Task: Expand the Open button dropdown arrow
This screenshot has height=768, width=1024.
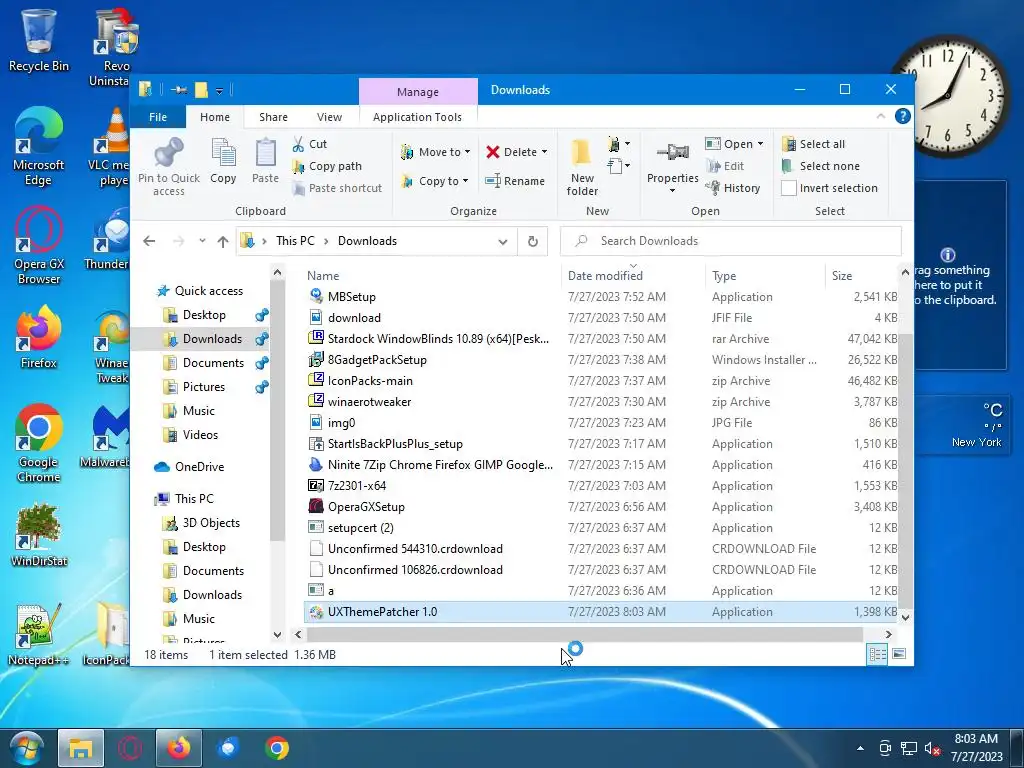Action: tap(760, 144)
